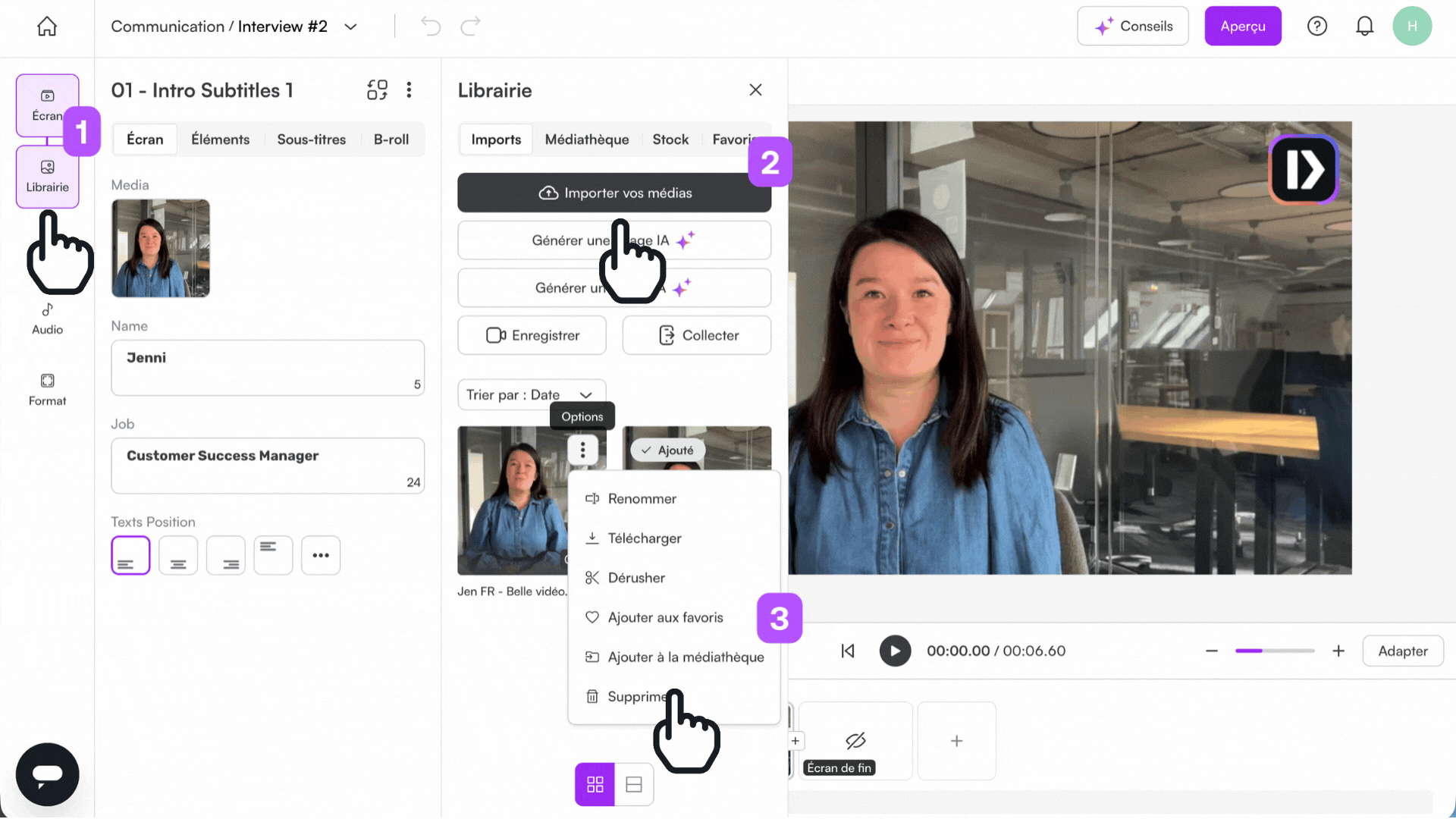Expand the Interview #2 project name dropdown
Image resolution: width=1456 pixels, height=819 pixels.
350,26
